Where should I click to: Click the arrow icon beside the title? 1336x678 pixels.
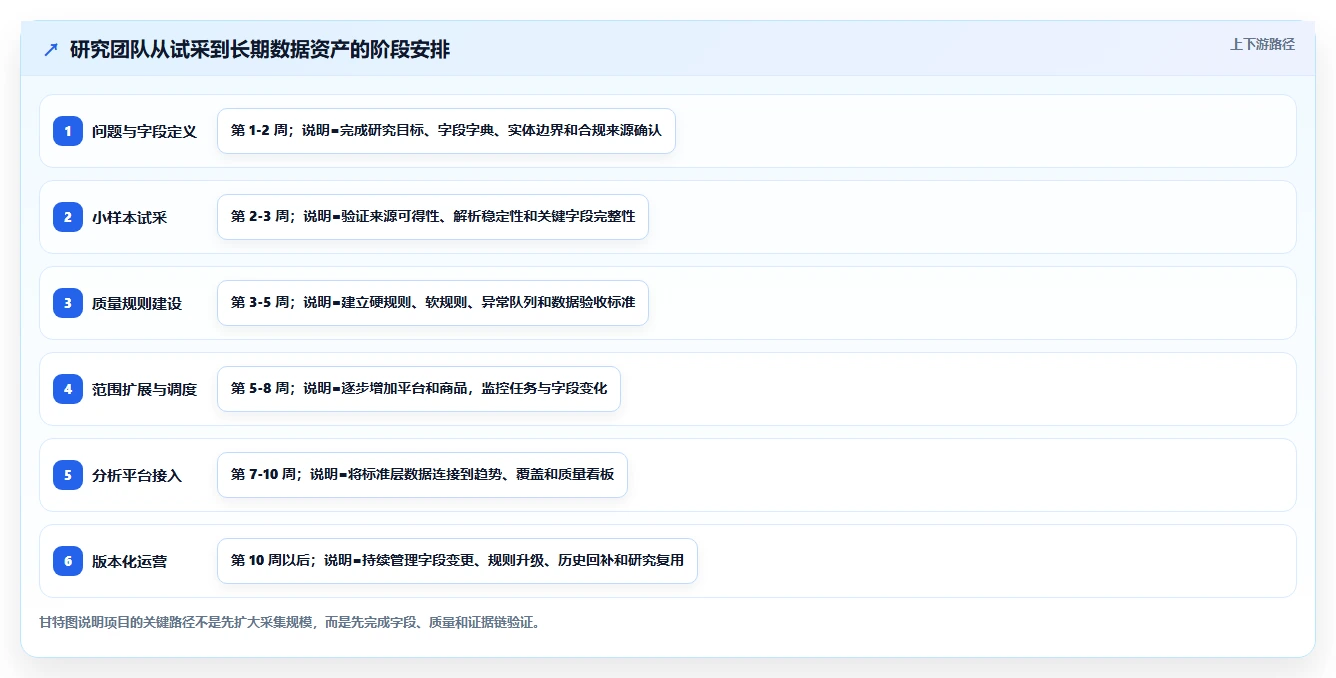pos(51,49)
